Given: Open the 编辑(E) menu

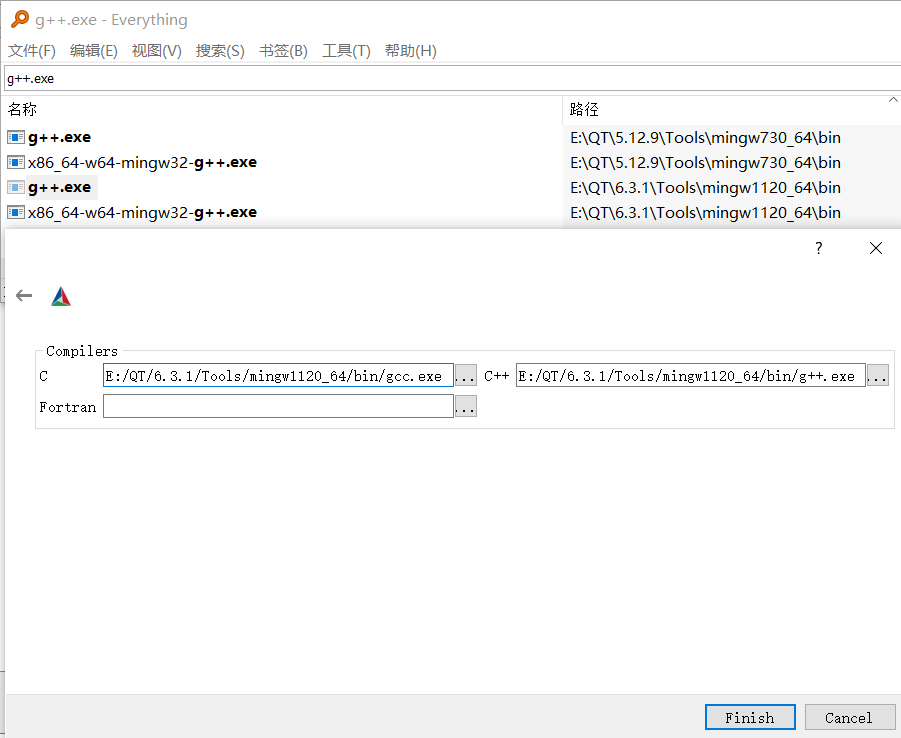Looking at the screenshot, I should click(x=94, y=51).
